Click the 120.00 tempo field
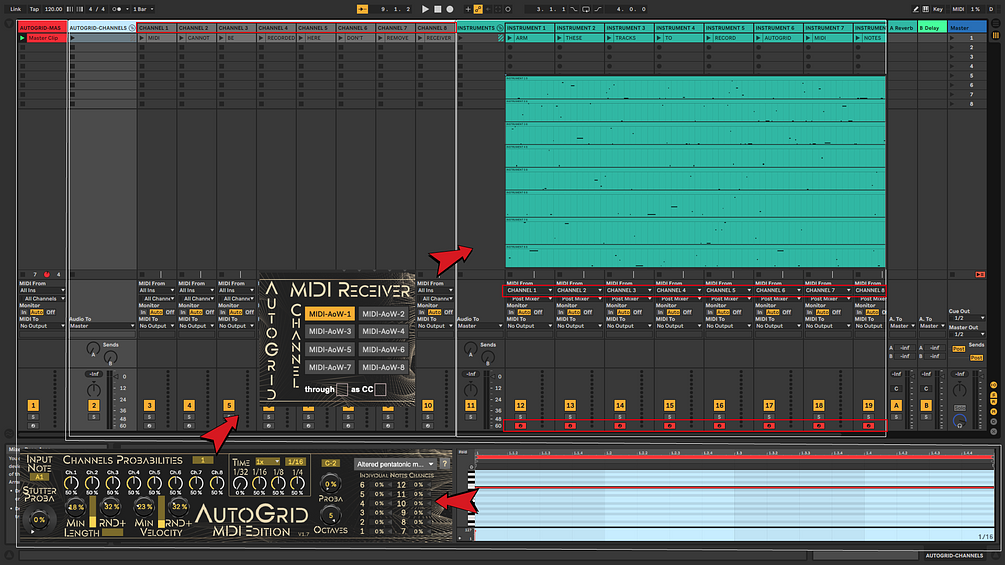This screenshot has height=565, width=1005. click(54, 9)
